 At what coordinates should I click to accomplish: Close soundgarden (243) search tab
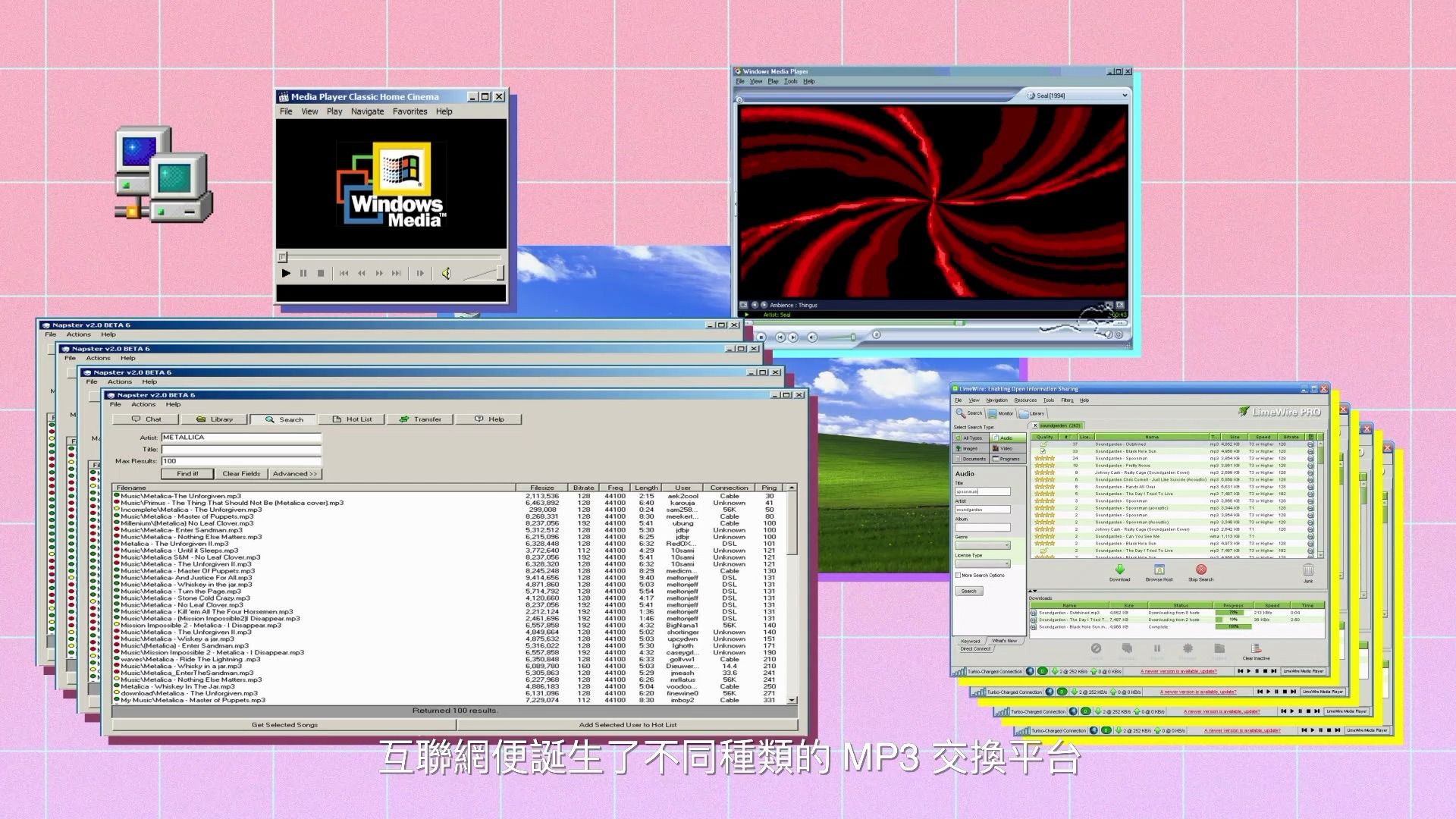coord(1035,425)
